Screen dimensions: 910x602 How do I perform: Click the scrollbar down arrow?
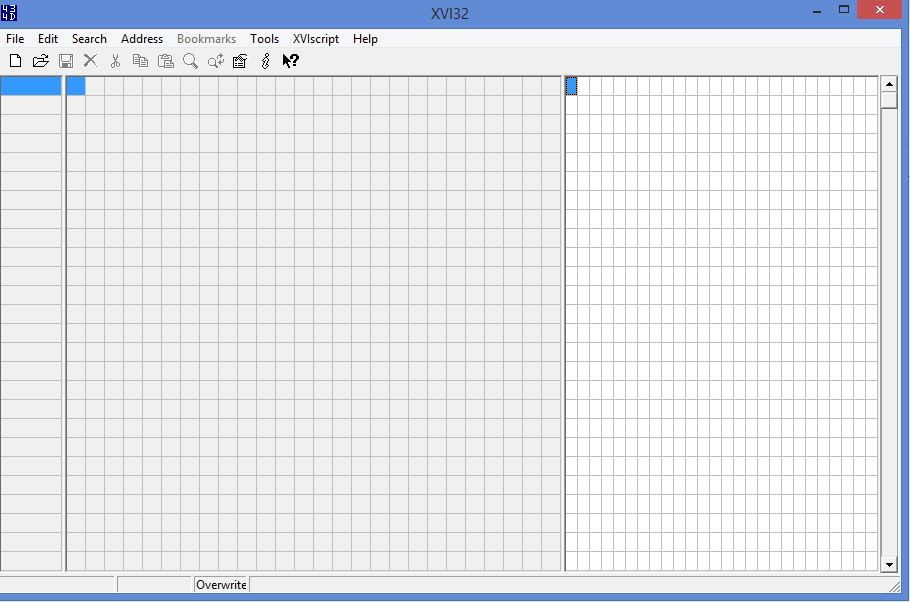click(x=889, y=564)
